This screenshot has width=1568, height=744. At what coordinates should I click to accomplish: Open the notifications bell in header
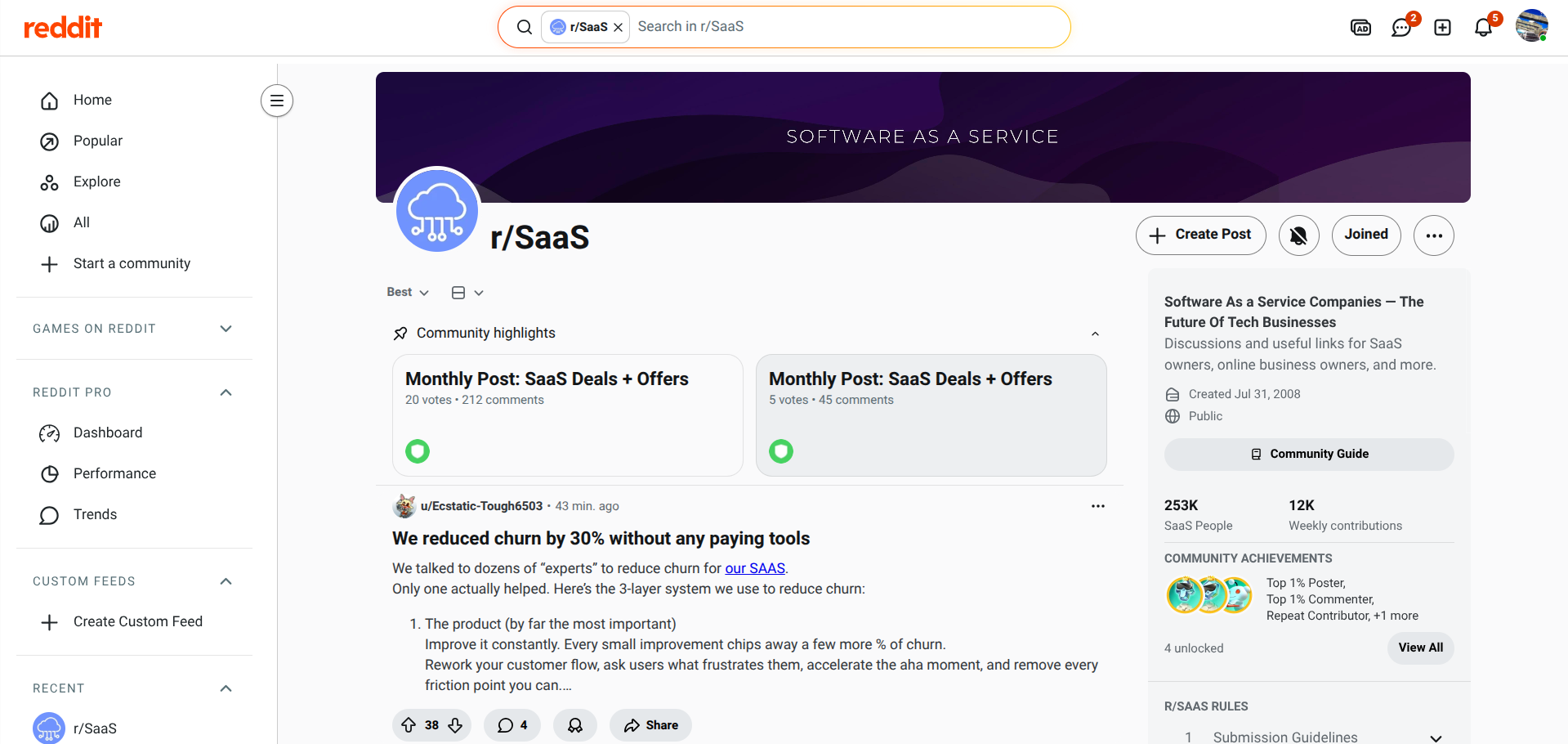(1483, 28)
